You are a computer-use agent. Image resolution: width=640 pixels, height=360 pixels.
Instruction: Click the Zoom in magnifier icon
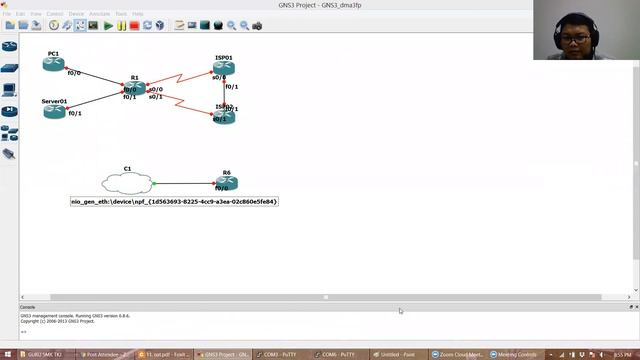click(231, 26)
